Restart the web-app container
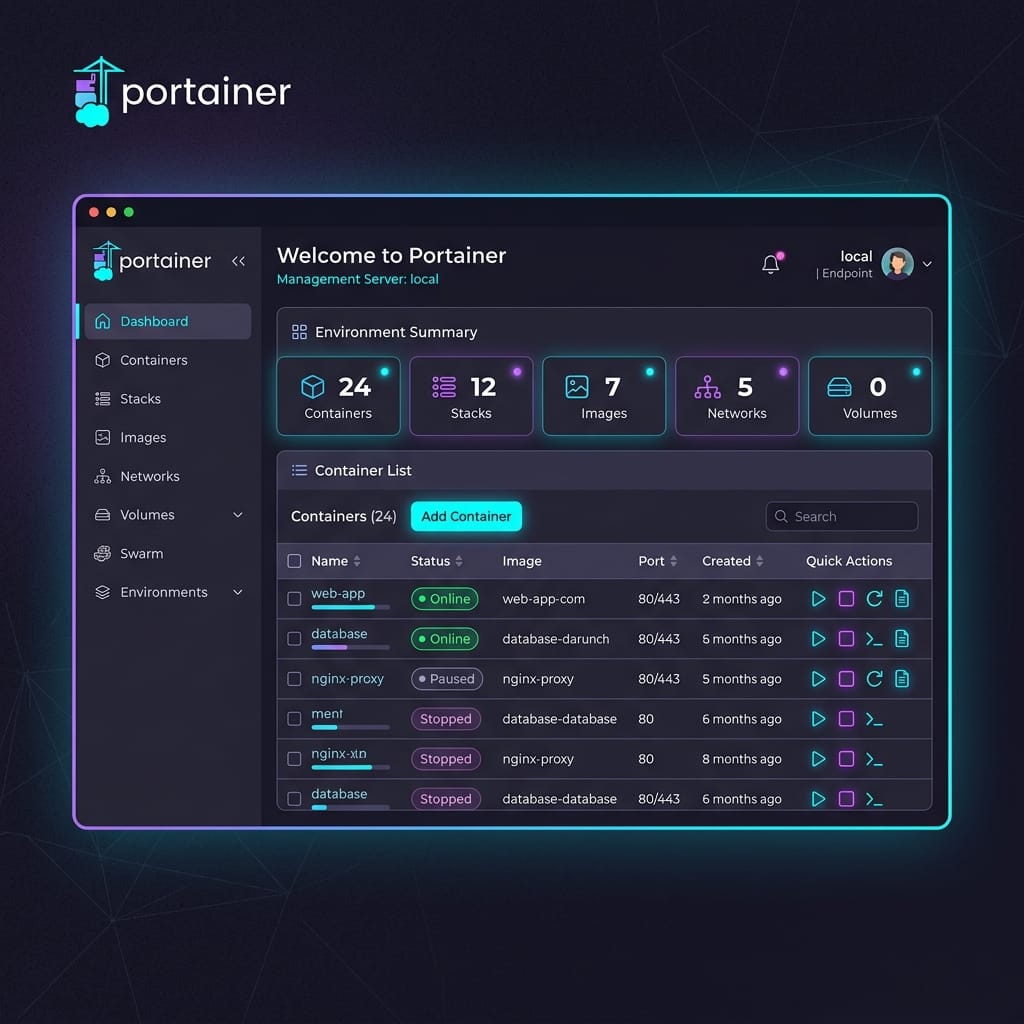Viewport: 1024px width, 1024px height. [874, 599]
